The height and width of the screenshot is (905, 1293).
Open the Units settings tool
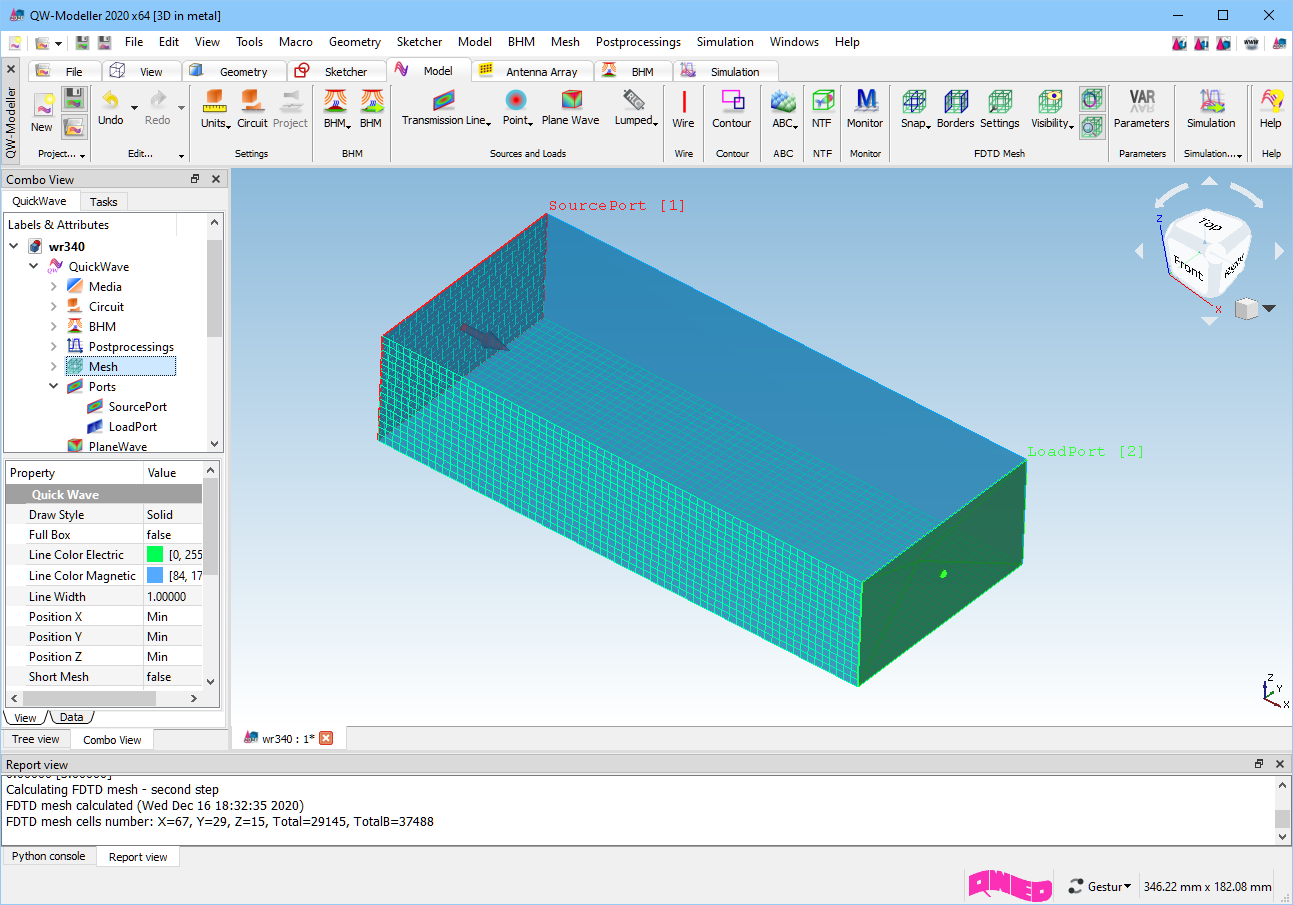(x=213, y=109)
